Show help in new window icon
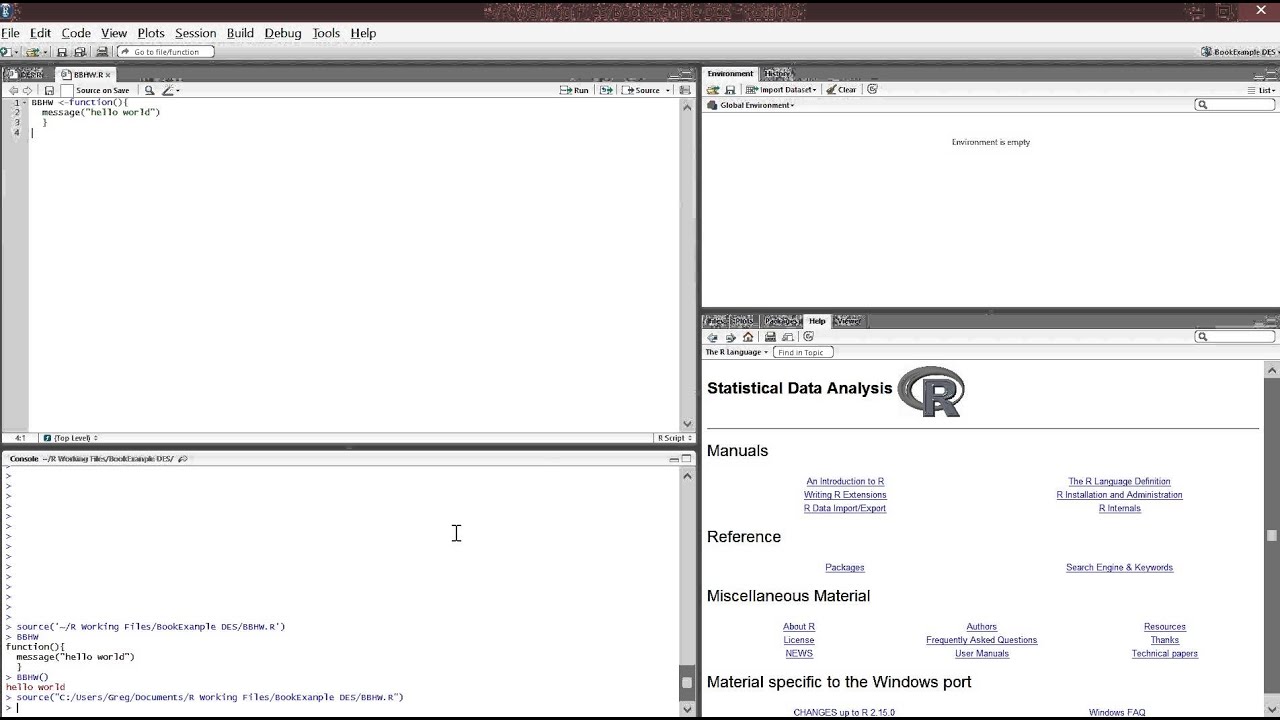1280x720 pixels. tap(788, 337)
